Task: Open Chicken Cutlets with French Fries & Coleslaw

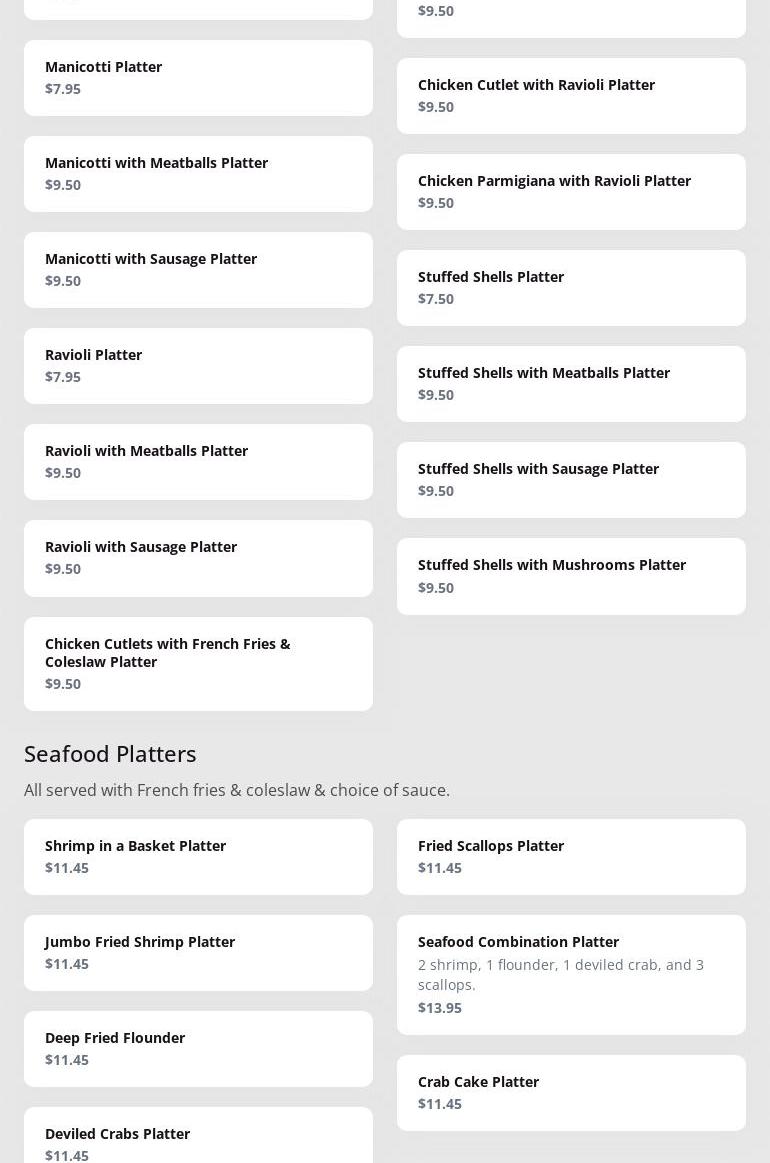Action: pos(198,663)
